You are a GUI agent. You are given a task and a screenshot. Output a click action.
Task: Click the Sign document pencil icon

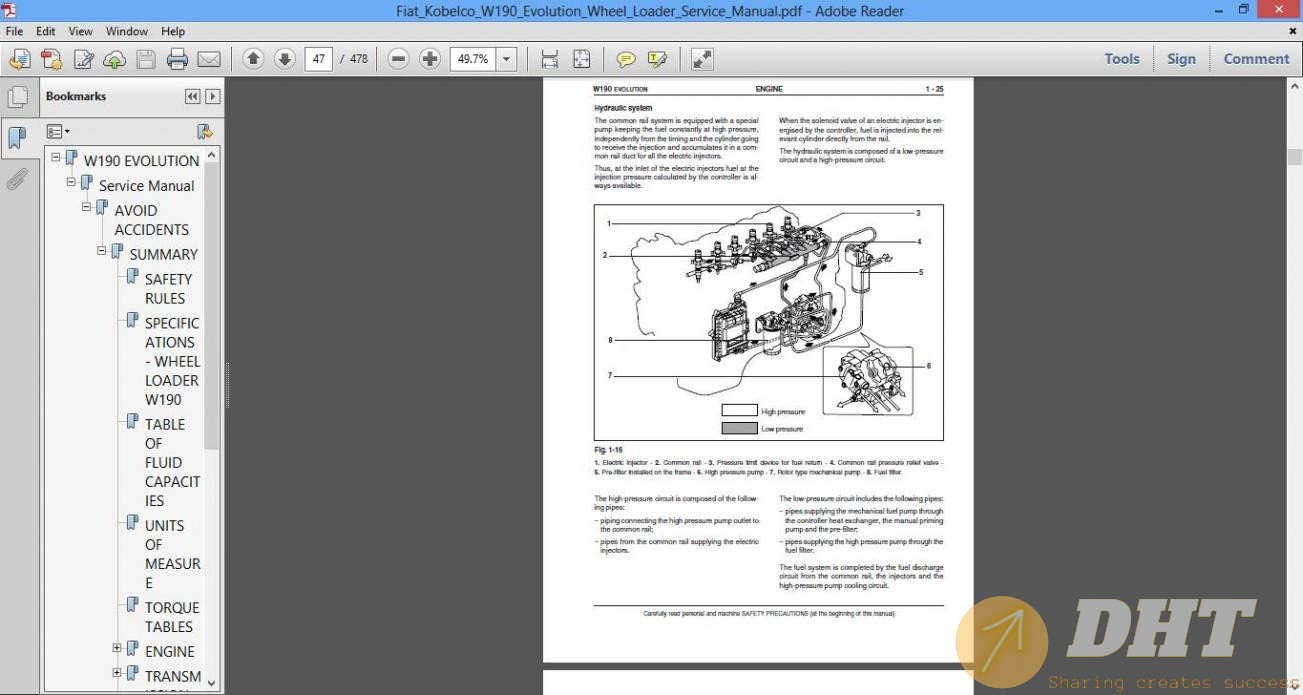83,59
